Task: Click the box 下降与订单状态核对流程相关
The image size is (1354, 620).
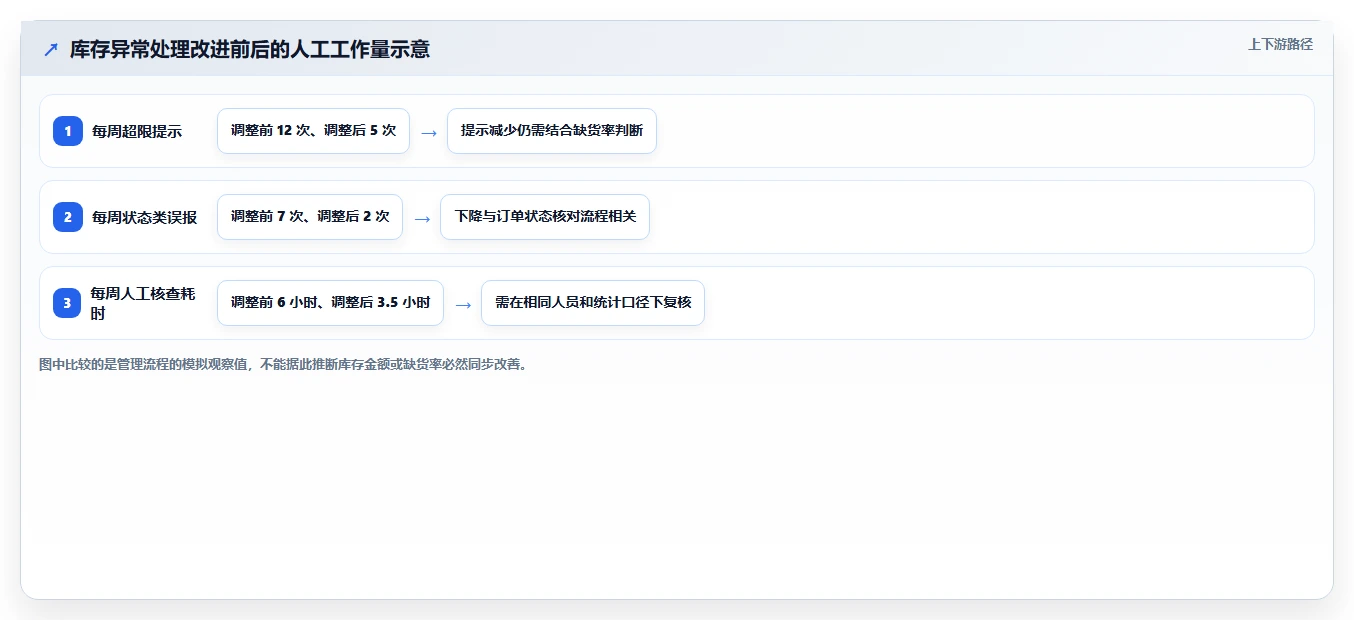Action: tap(545, 217)
